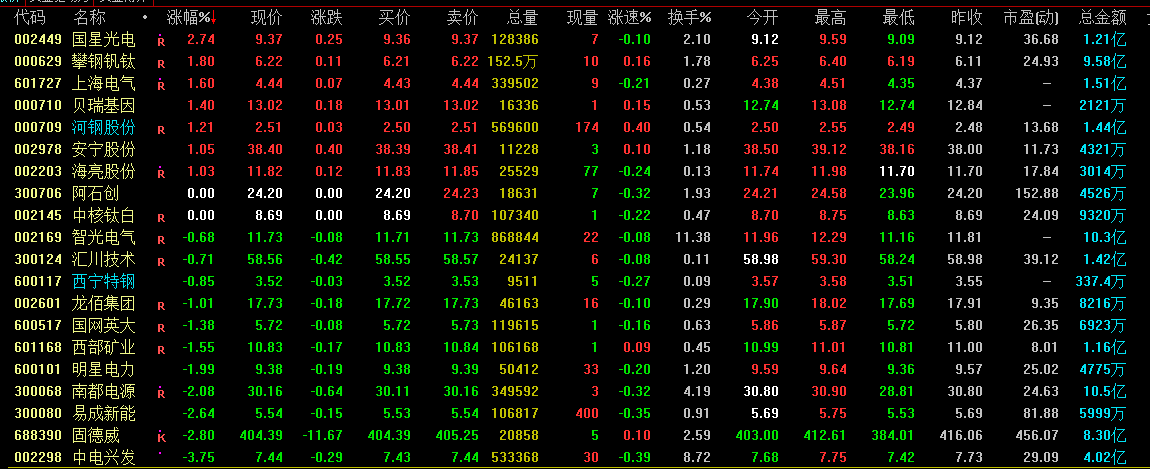The image size is (1150, 469).
Task: Click the 总金额 column header
Action: pos(1102,18)
